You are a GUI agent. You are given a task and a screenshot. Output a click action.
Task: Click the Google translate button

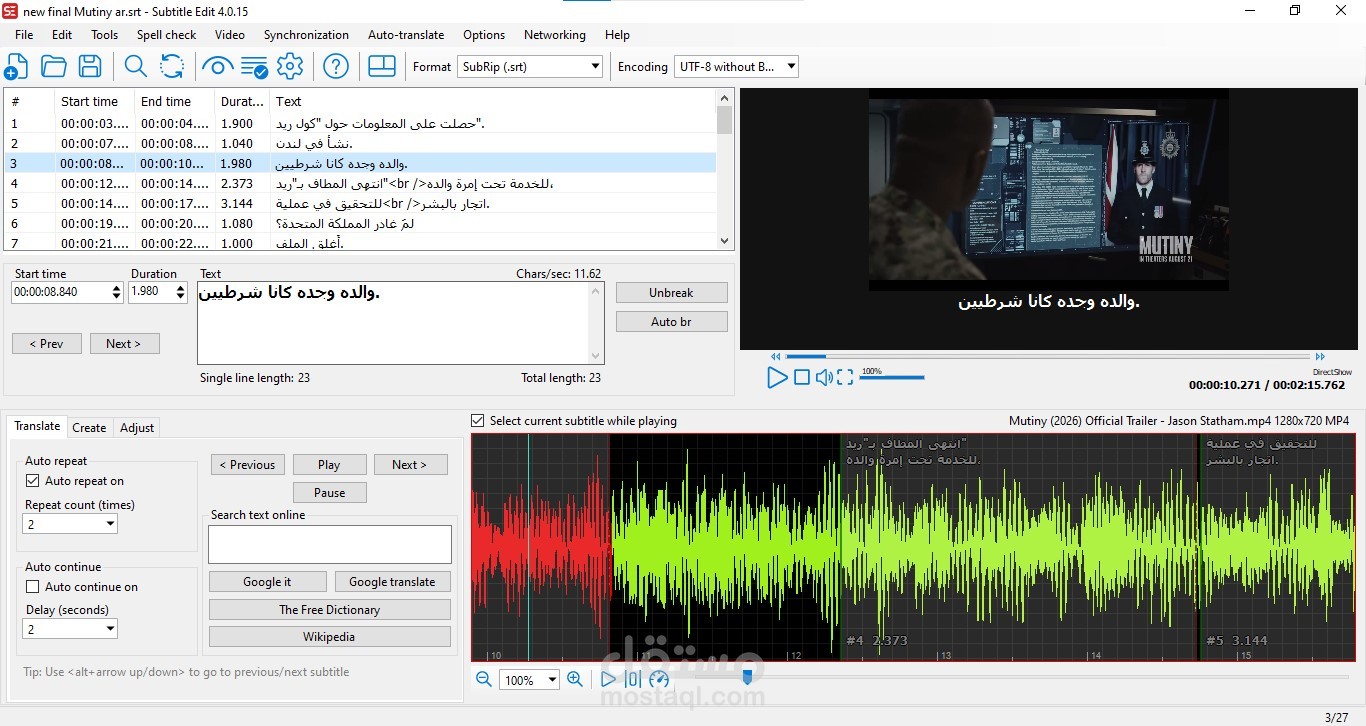392,582
